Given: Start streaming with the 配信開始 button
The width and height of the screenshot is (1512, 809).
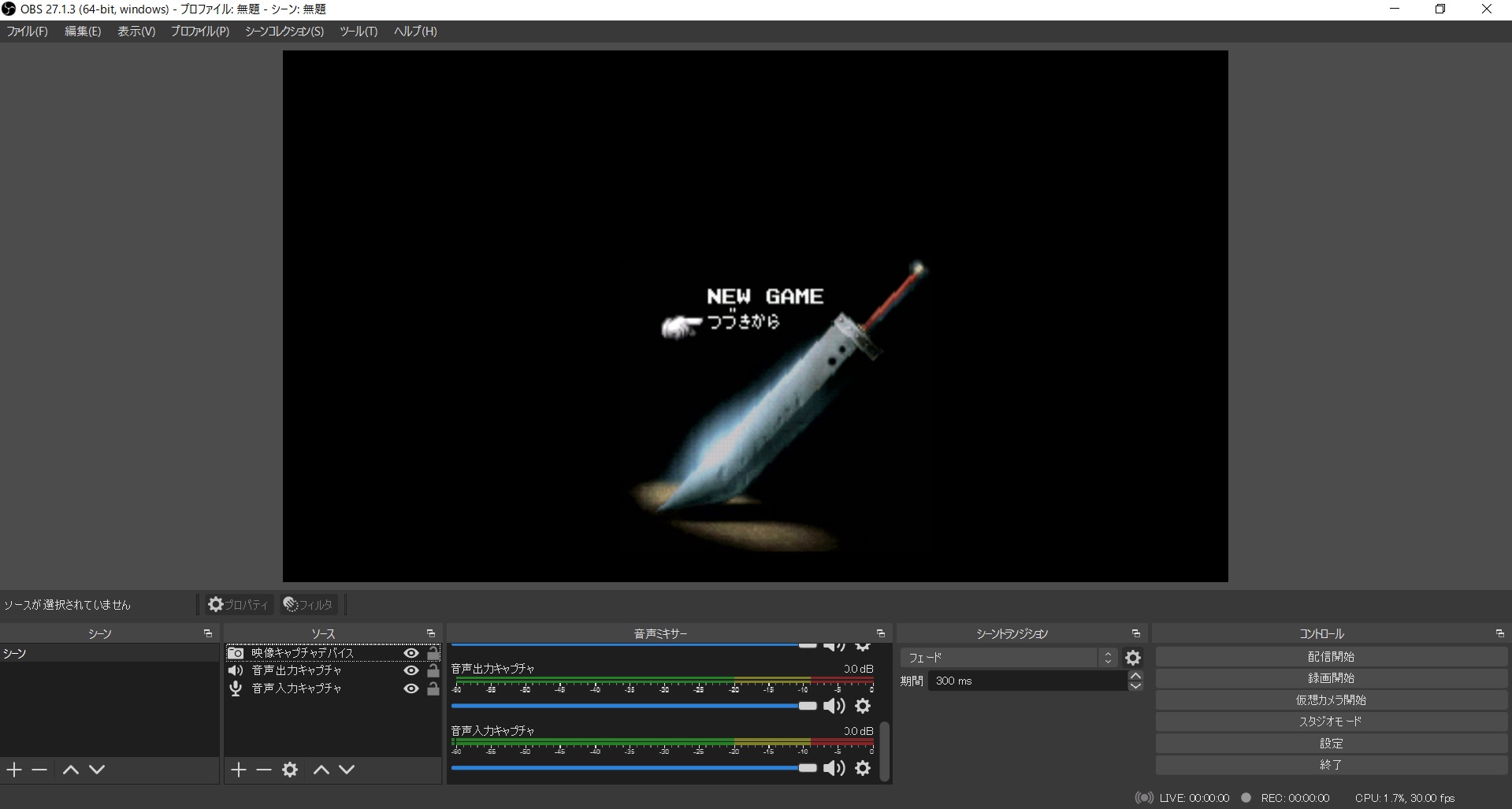Looking at the screenshot, I should click(1331, 657).
